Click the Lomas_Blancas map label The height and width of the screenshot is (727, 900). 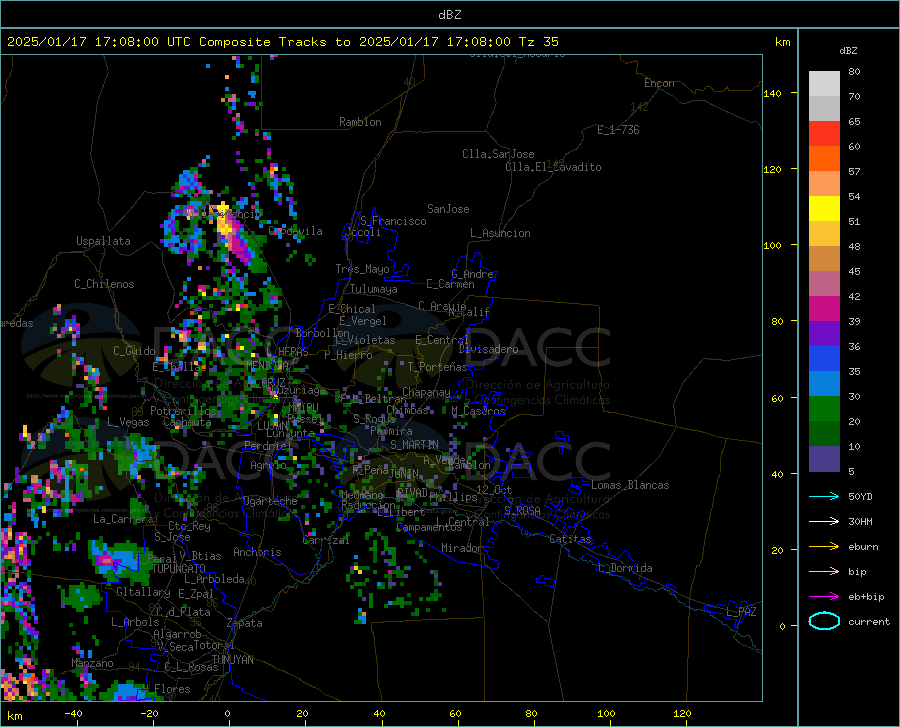pyautogui.click(x=630, y=485)
